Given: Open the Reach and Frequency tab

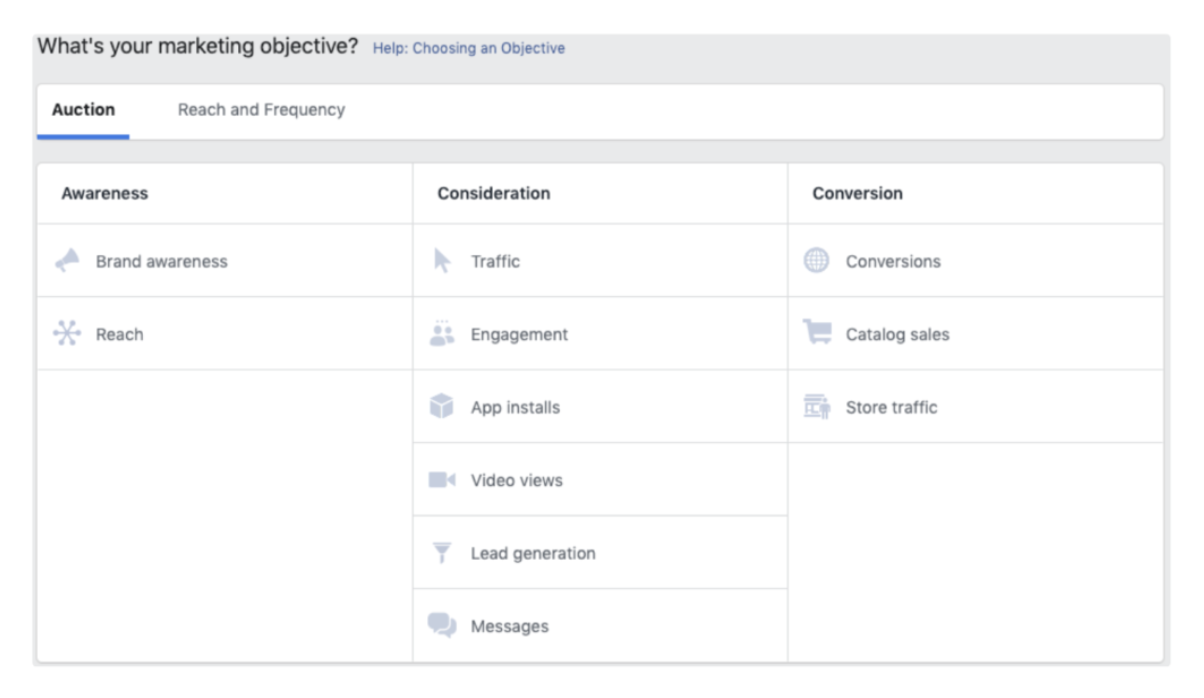Looking at the screenshot, I should [261, 110].
